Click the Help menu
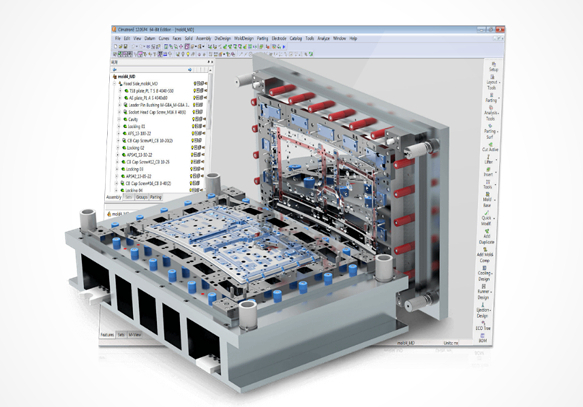Image resolution: width=583 pixels, height=407 pixels. (x=354, y=38)
